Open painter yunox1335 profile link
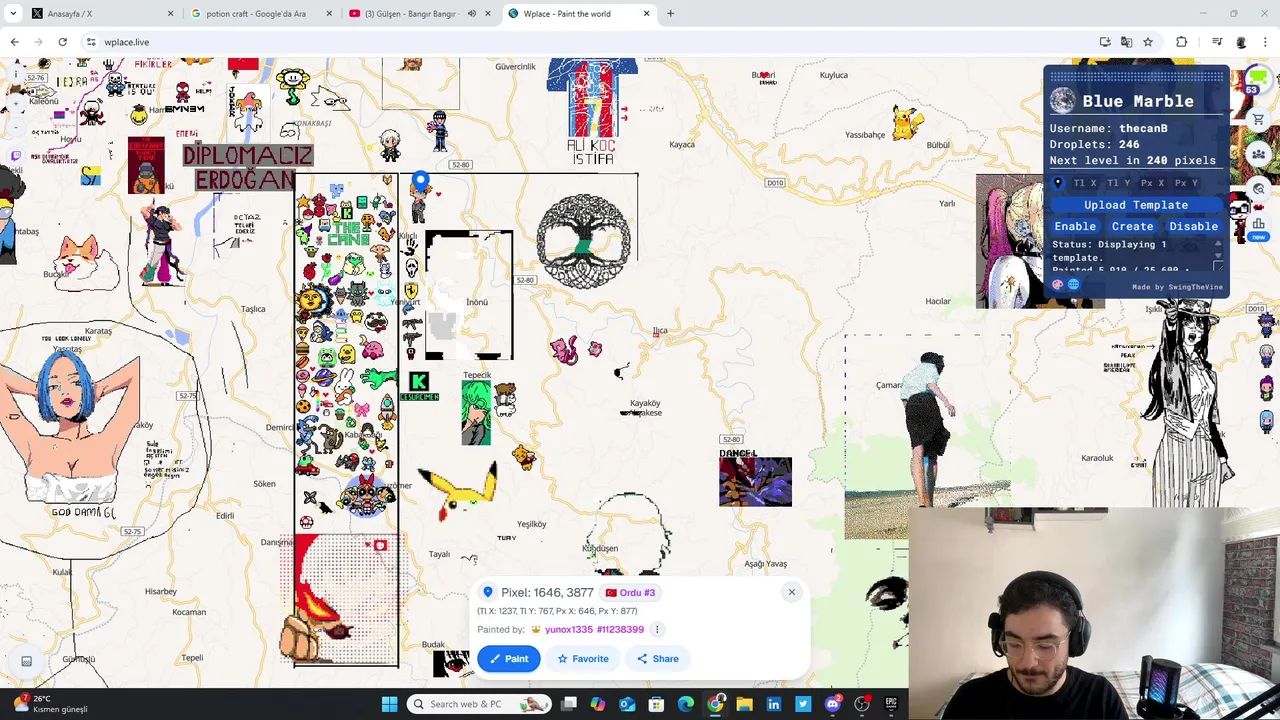This screenshot has height=720, width=1280. click(x=594, y=629)
